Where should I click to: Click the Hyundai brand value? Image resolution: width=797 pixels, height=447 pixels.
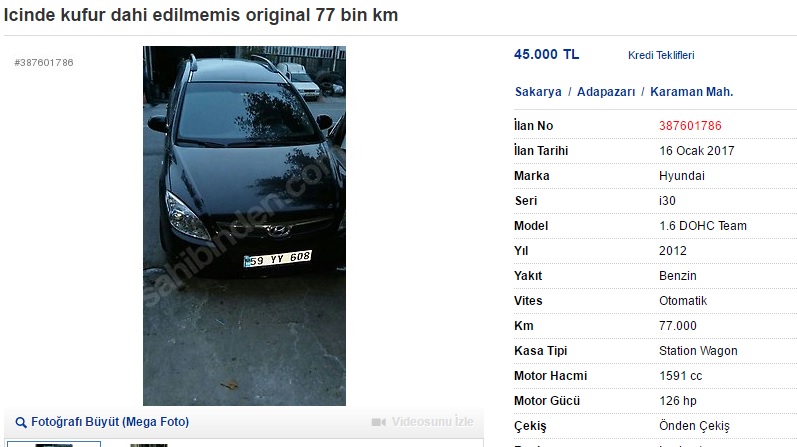682,176
